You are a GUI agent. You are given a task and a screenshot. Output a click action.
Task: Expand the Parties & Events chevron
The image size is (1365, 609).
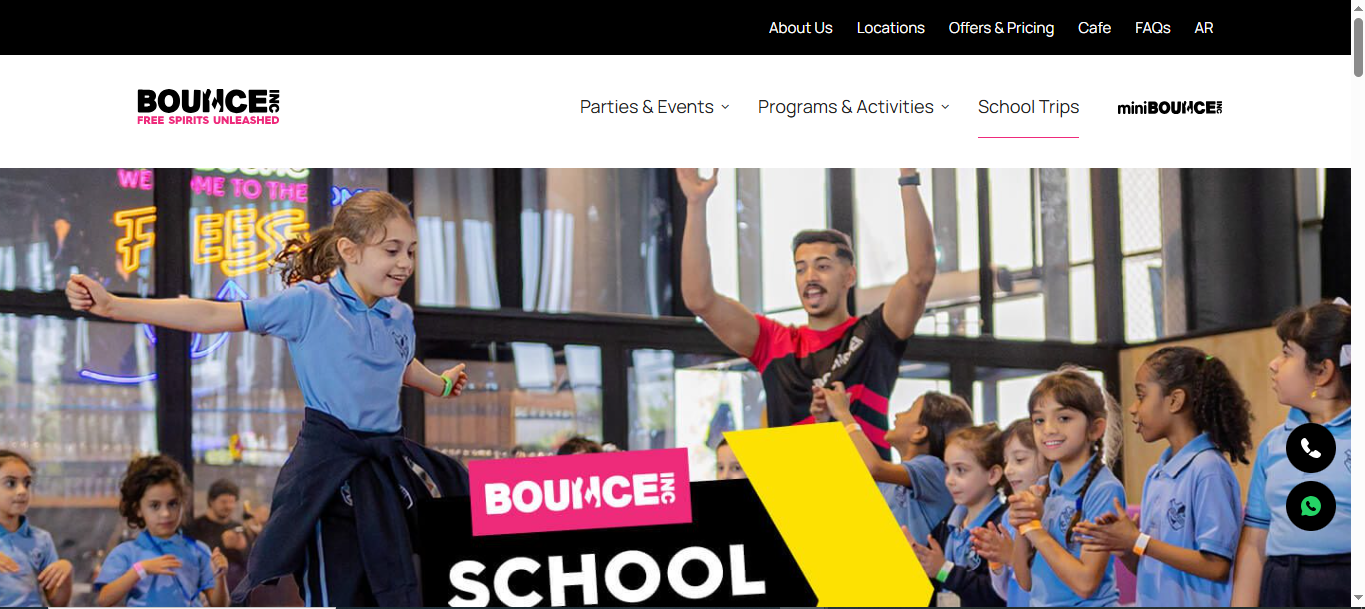[725, 107]
